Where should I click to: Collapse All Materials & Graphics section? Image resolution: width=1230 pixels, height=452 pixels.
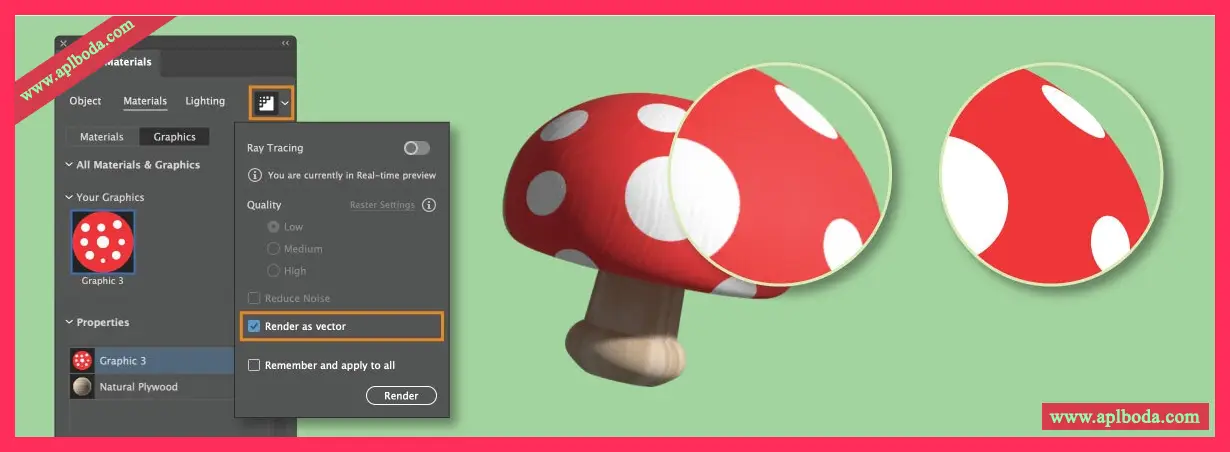[x=68, y=165]
